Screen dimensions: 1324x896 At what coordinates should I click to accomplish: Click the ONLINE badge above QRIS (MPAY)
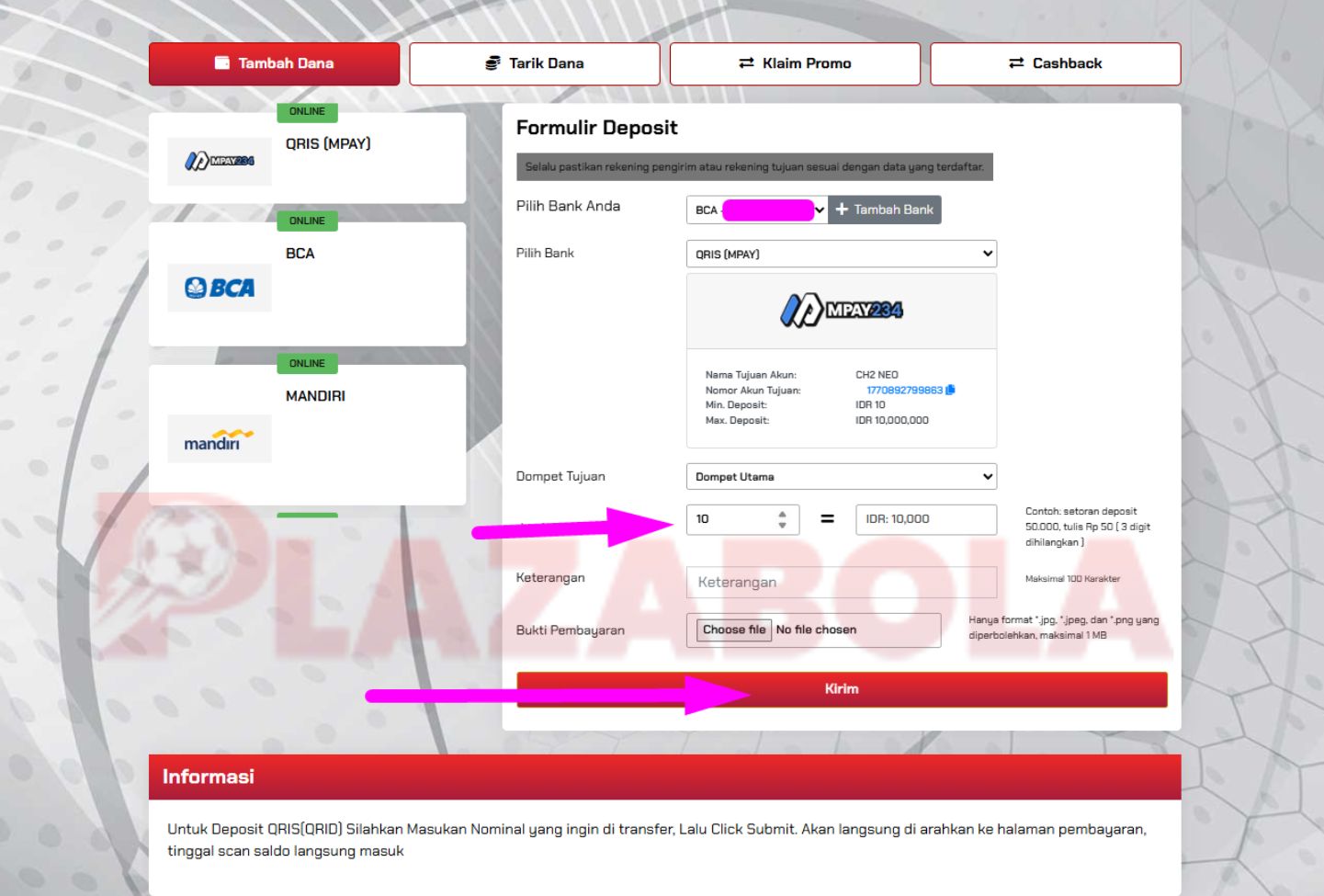click(x=308, y=111)
